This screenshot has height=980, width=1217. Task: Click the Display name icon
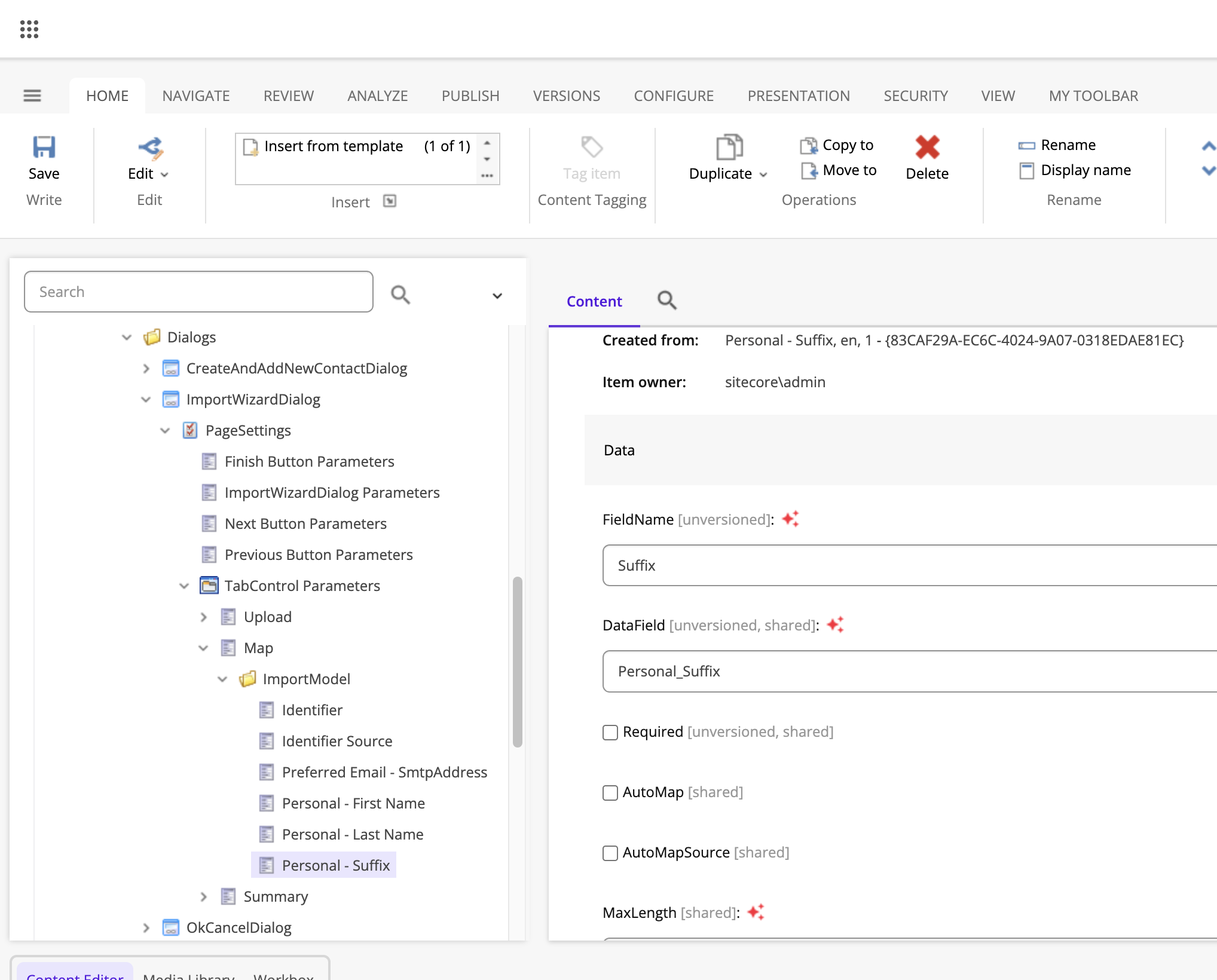(1026, 170)
